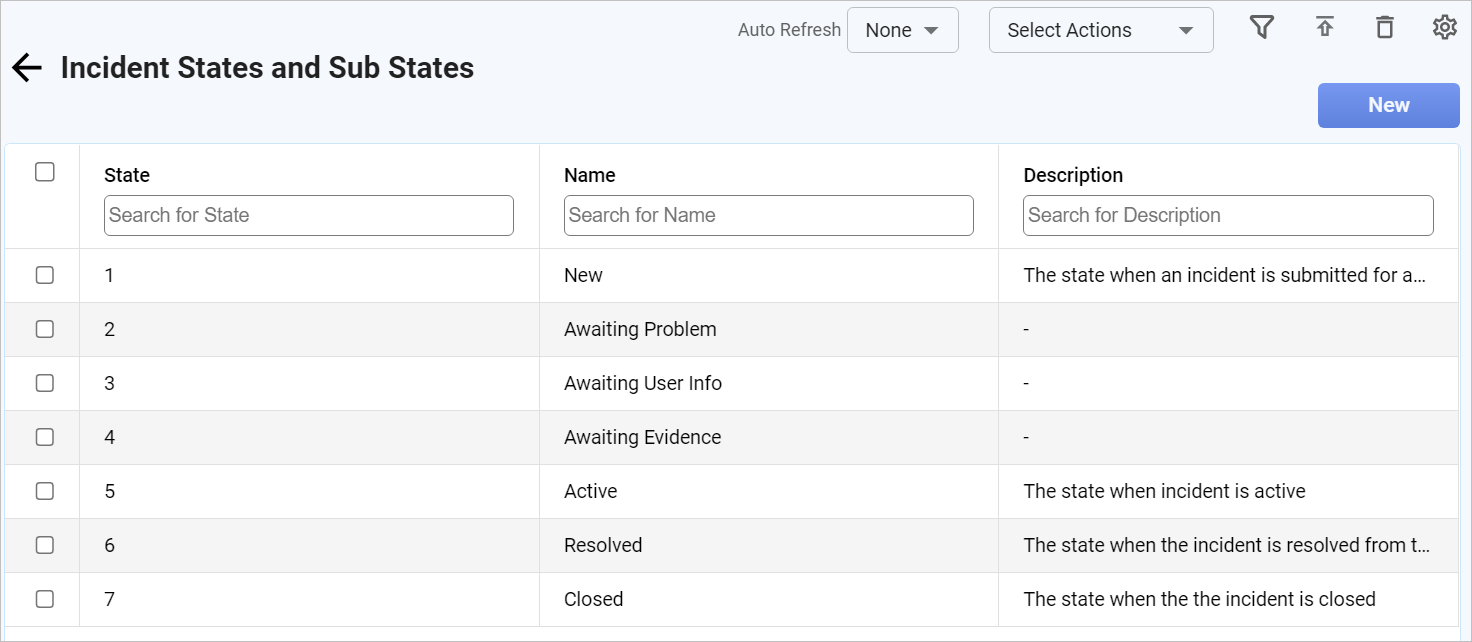Click the State column header
Image resolution: width=1472 pixels, height=642 pixels.
127,175
